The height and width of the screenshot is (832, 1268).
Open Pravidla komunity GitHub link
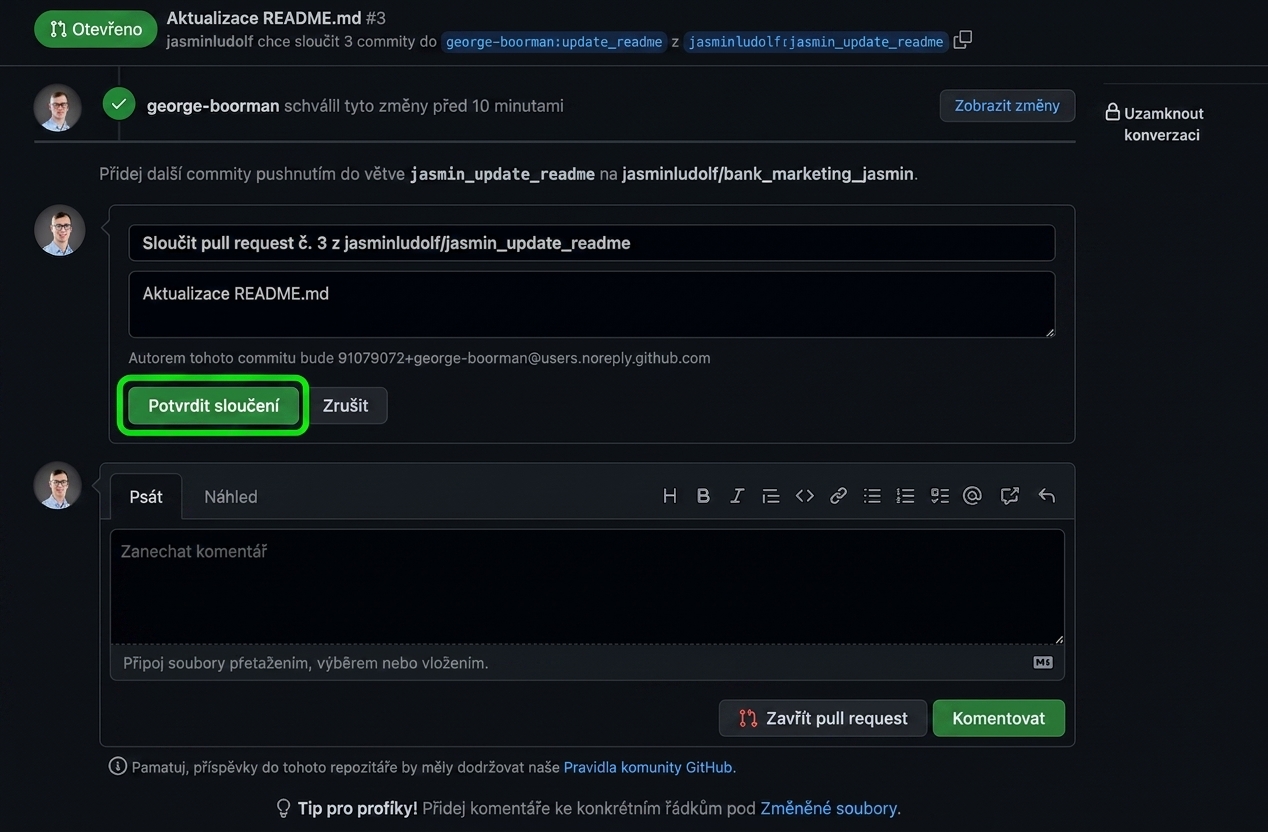[648, 768]
